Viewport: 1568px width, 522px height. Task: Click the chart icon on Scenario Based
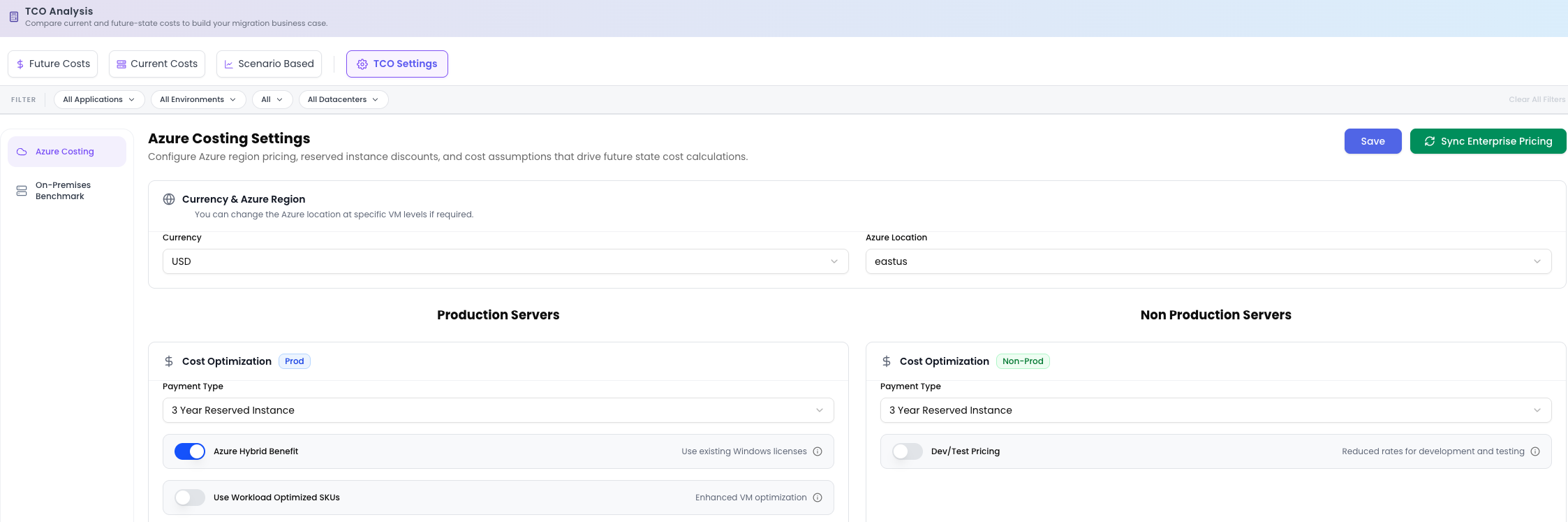228,64
